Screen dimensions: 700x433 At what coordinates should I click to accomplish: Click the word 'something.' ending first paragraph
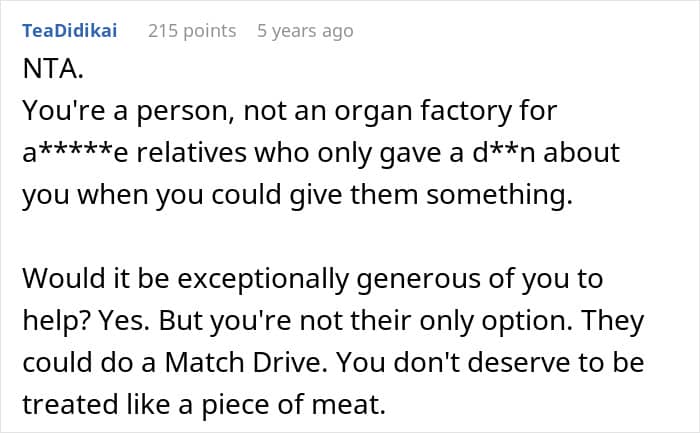(499, 195)
